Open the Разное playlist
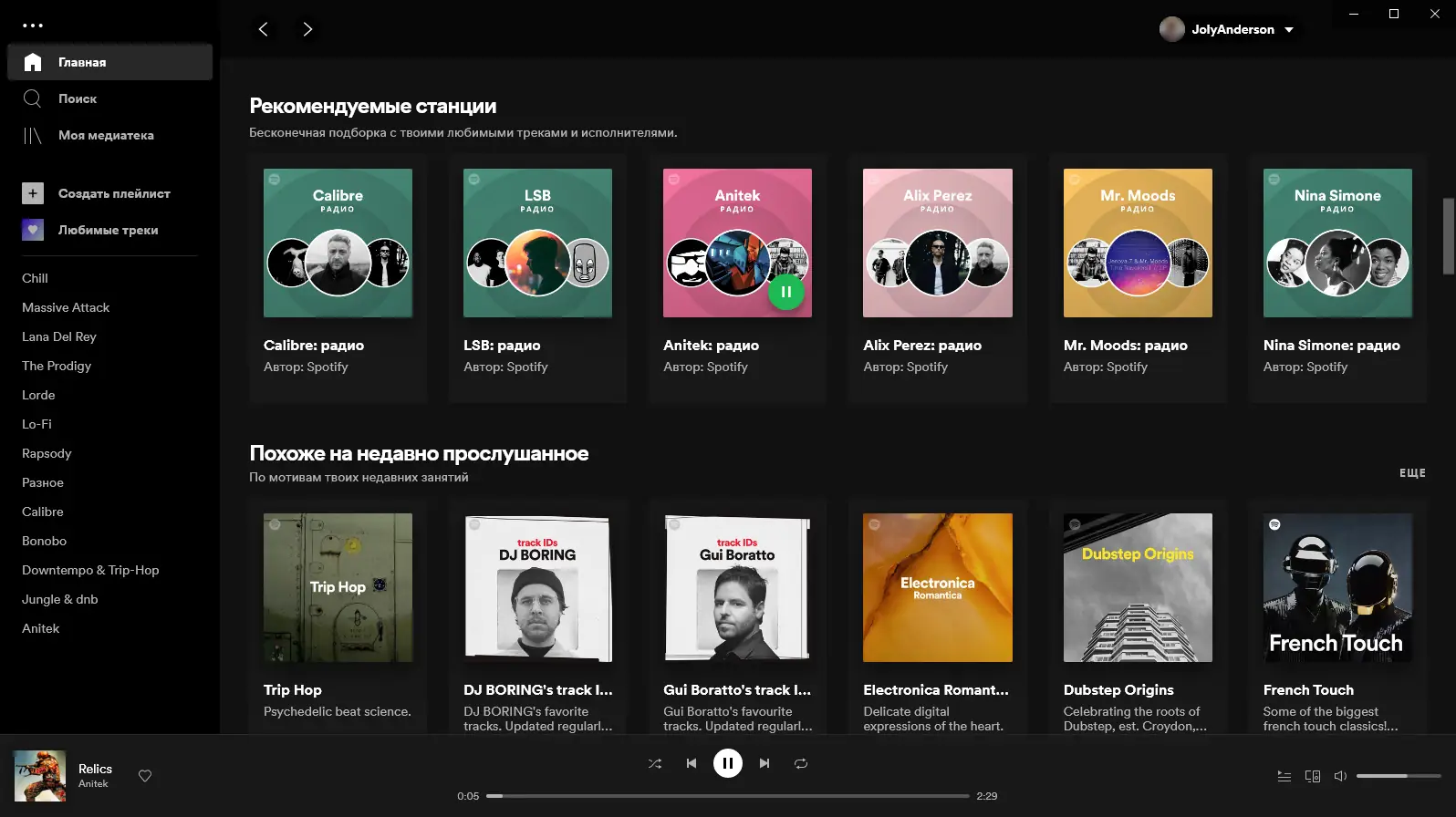 click(x=43, y=482)
